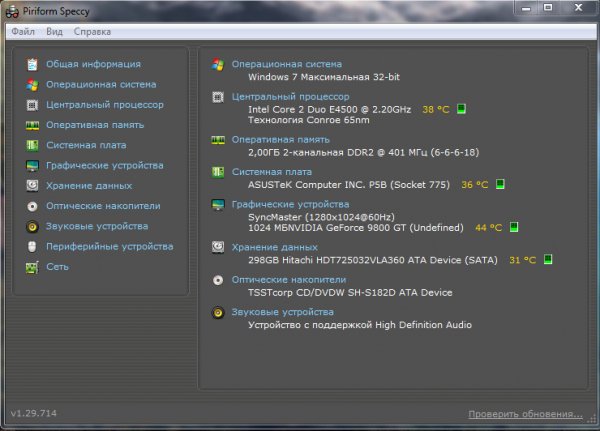
Task: Go to sidebar Оперативная память section
Action: point(95,125)
